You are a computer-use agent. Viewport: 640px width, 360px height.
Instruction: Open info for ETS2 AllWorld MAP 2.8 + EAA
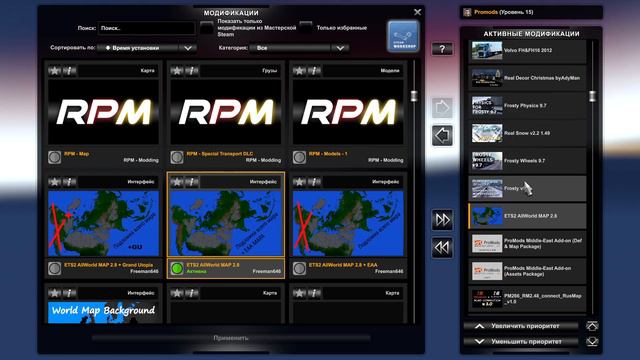314,182
